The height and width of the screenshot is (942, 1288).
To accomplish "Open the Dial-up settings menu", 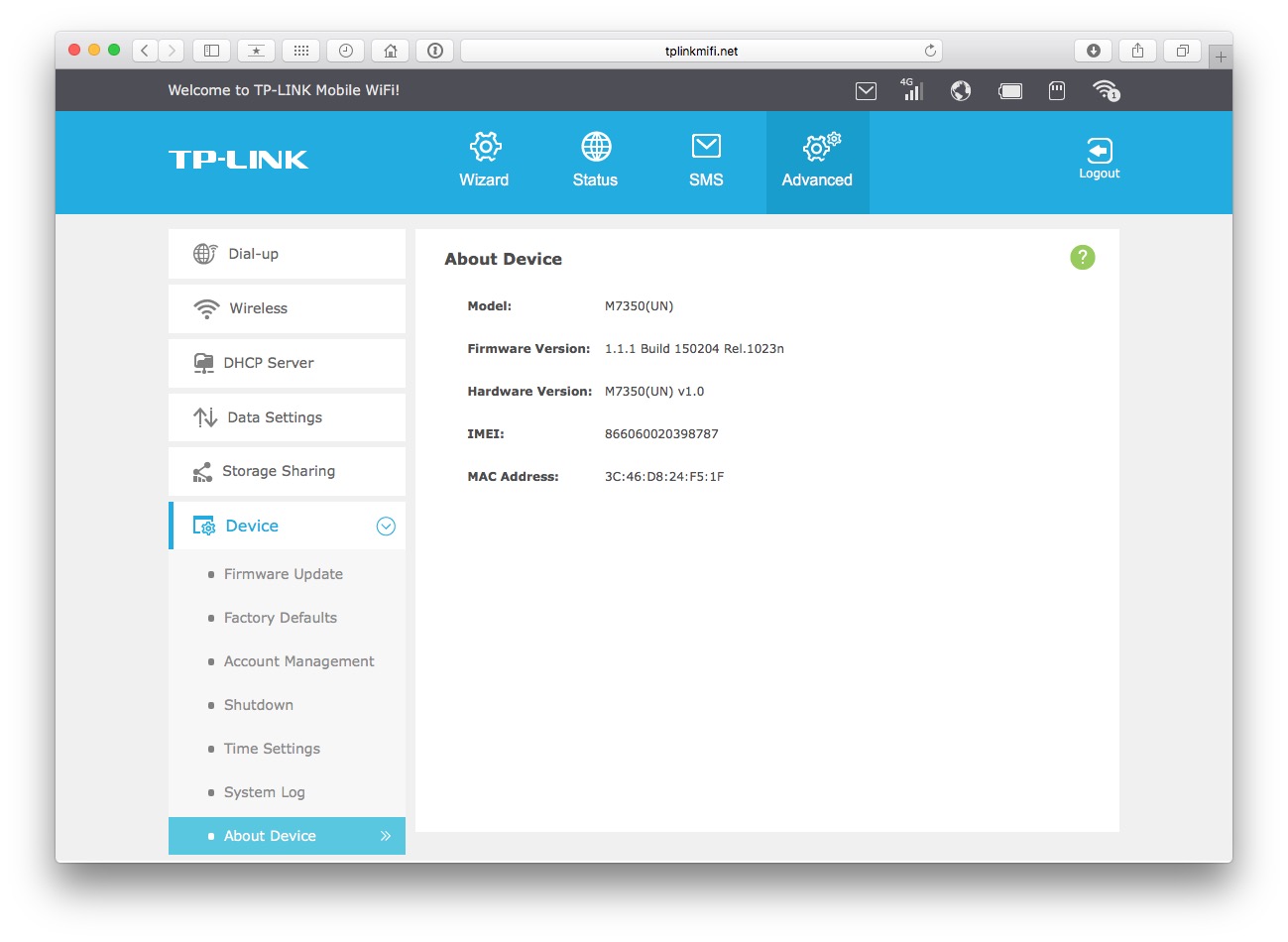I will click(x=287, y=254).
